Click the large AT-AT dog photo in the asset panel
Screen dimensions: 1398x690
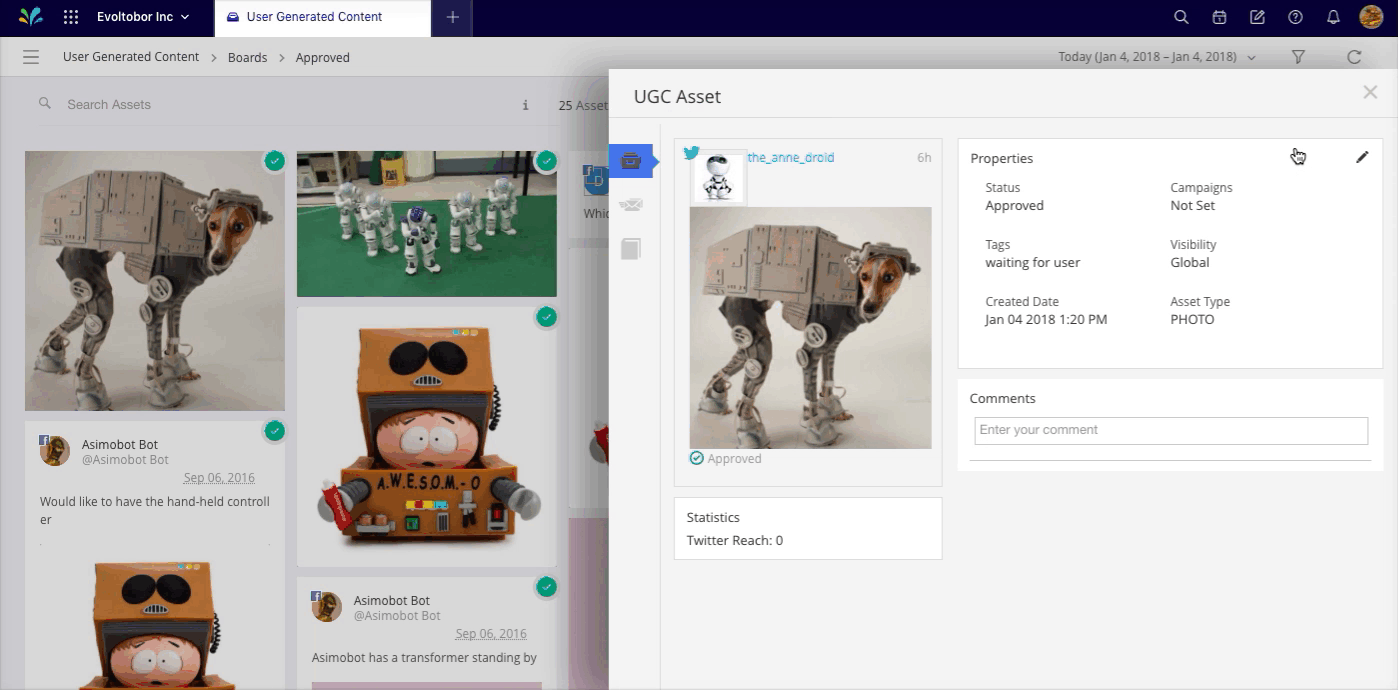coord(810,328)
